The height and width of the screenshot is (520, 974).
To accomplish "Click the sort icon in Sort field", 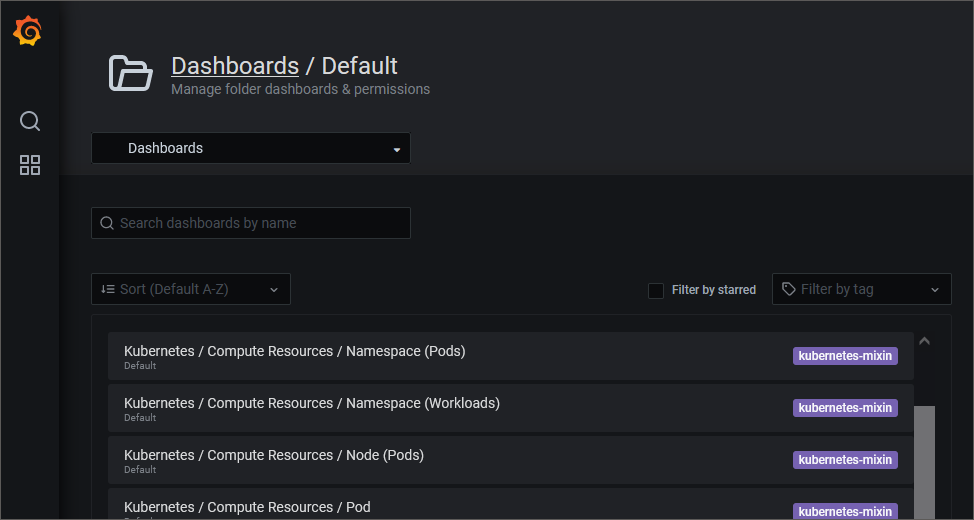I will pyautogui.click(x=108, y=289).
